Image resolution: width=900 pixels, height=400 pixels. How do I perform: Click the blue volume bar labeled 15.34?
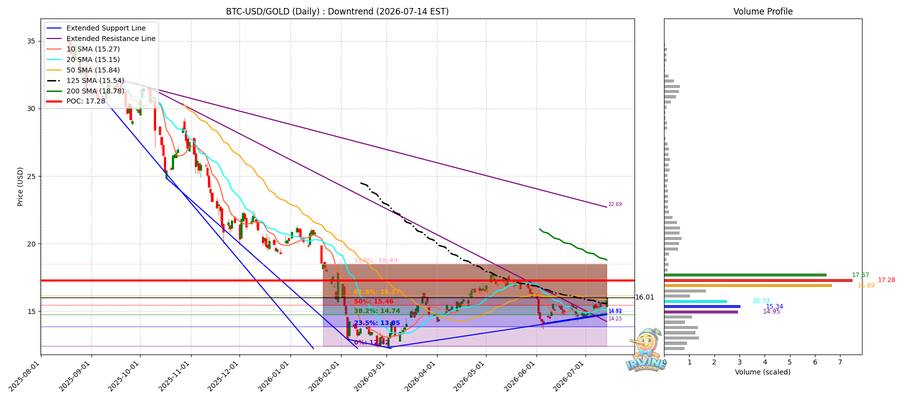[702, 306]
